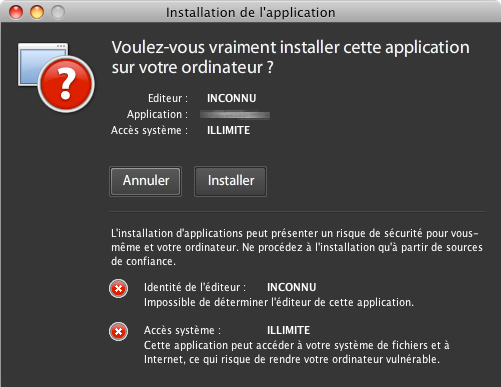Click the 'Identité de l'éditeur :' label

(195, 287)
